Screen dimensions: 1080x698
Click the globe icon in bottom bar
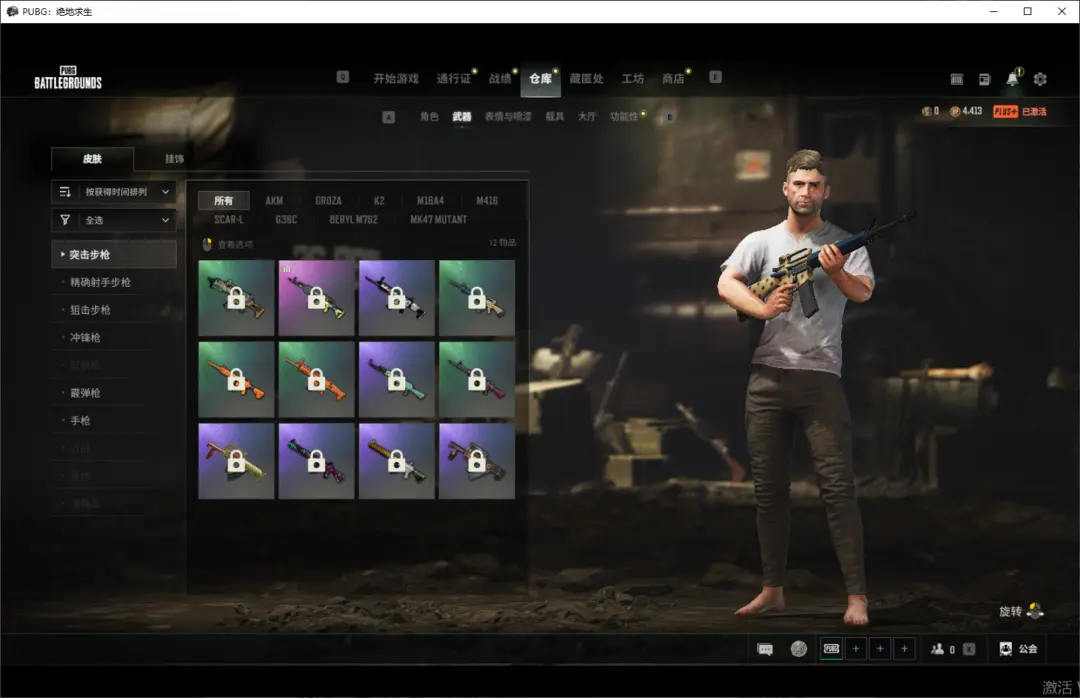(798, 649)
